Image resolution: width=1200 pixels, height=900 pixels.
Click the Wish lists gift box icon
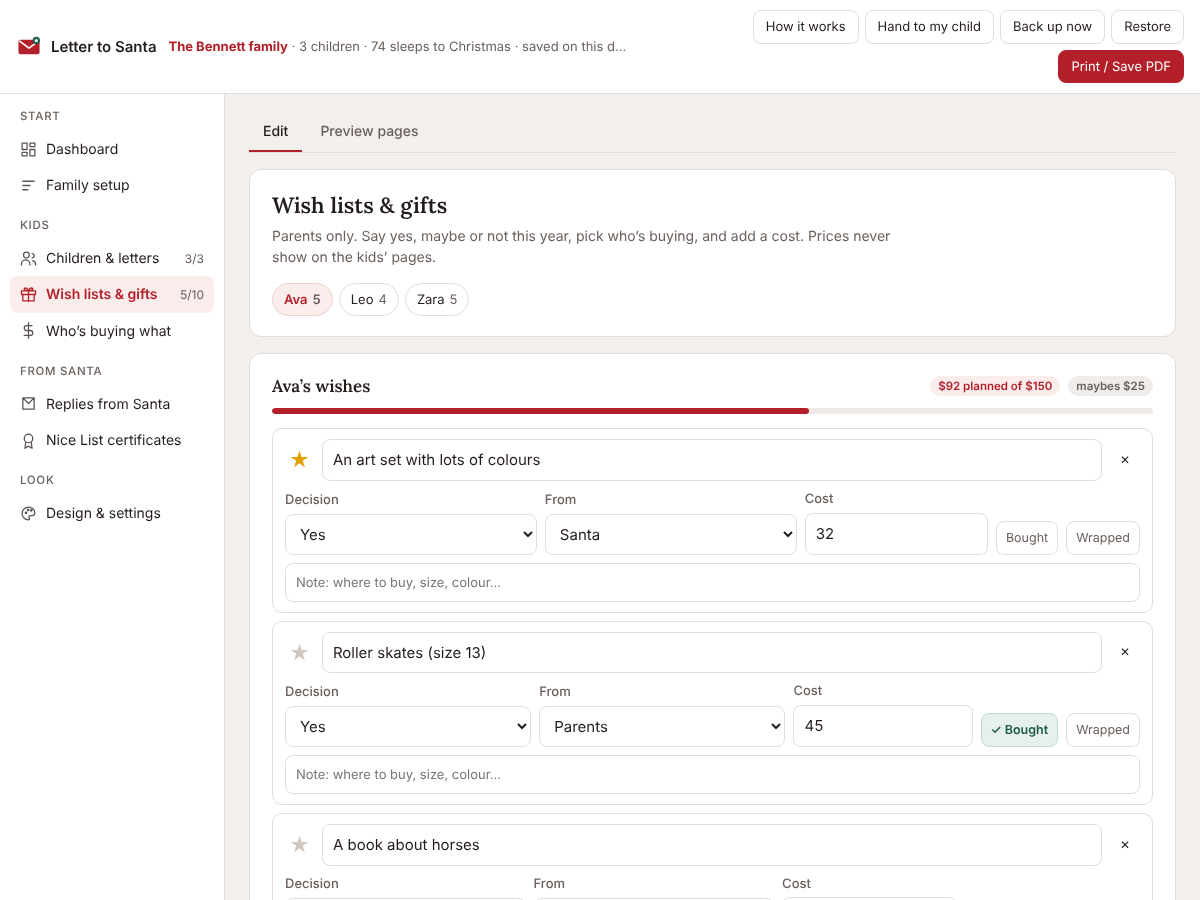(x=28, y=294)
